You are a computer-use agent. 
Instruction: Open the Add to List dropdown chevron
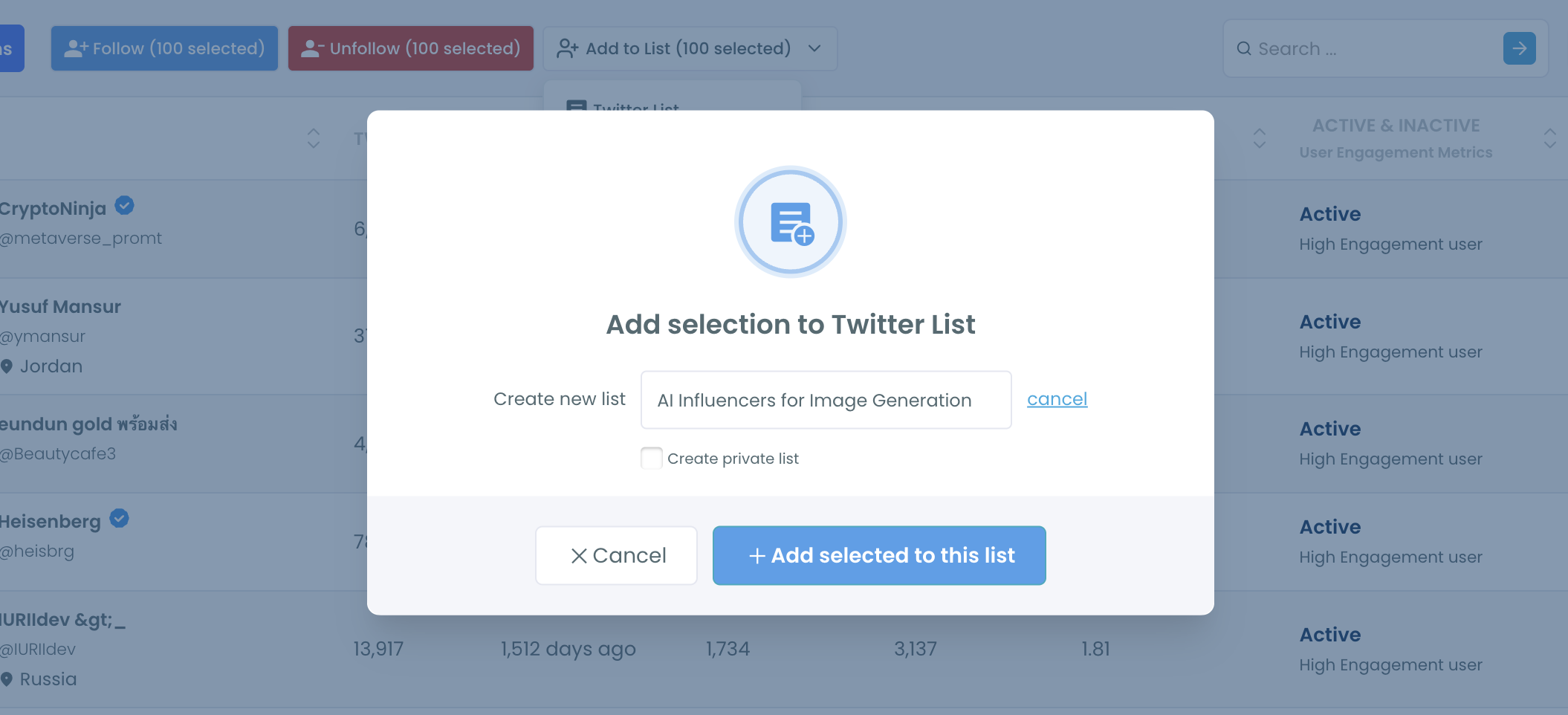pyautogui.click(x=814, y=48)
